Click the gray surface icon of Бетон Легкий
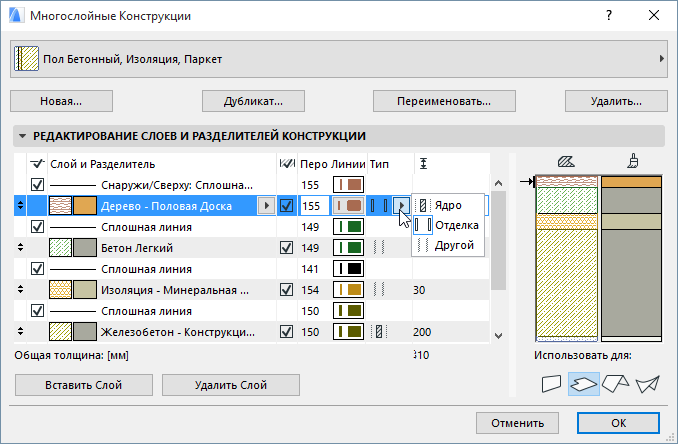 click(x=85, y=248)
